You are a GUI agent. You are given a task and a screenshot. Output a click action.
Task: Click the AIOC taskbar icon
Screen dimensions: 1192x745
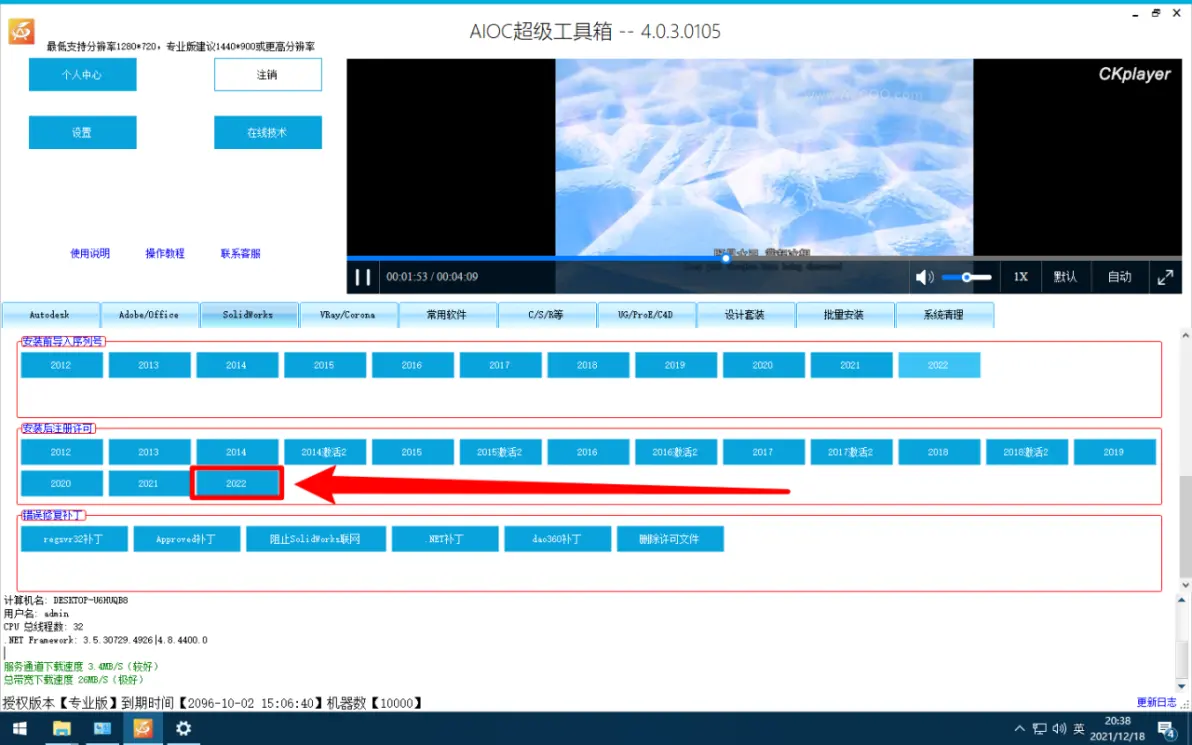[143, 728]
